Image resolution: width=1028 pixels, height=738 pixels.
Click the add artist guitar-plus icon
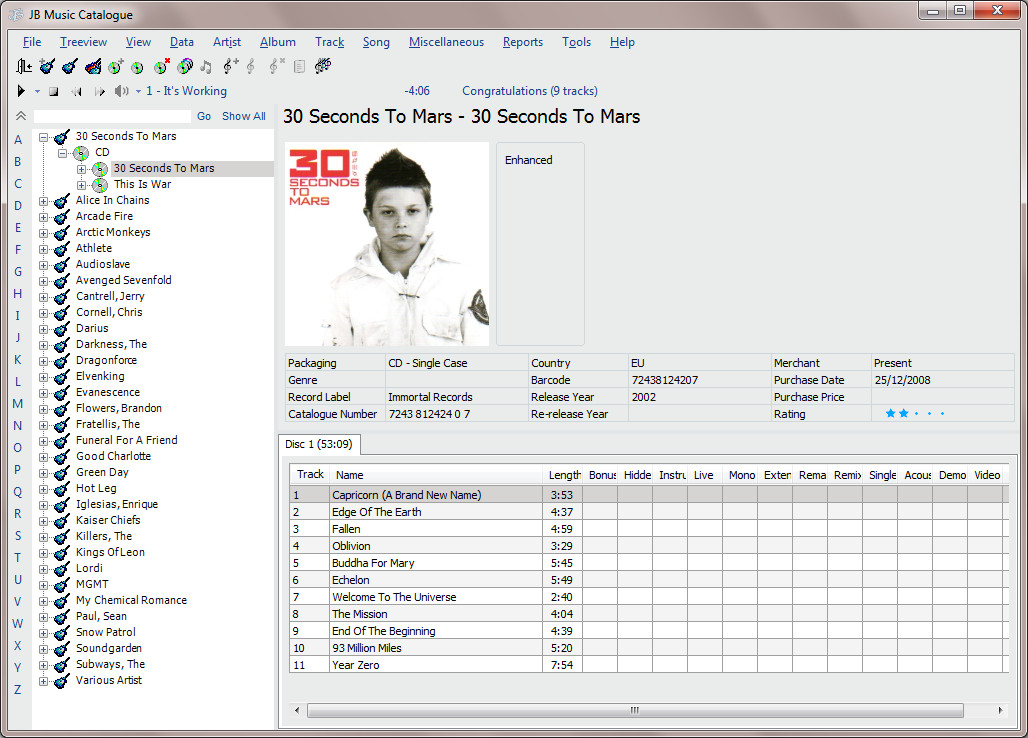pos(47,66)
